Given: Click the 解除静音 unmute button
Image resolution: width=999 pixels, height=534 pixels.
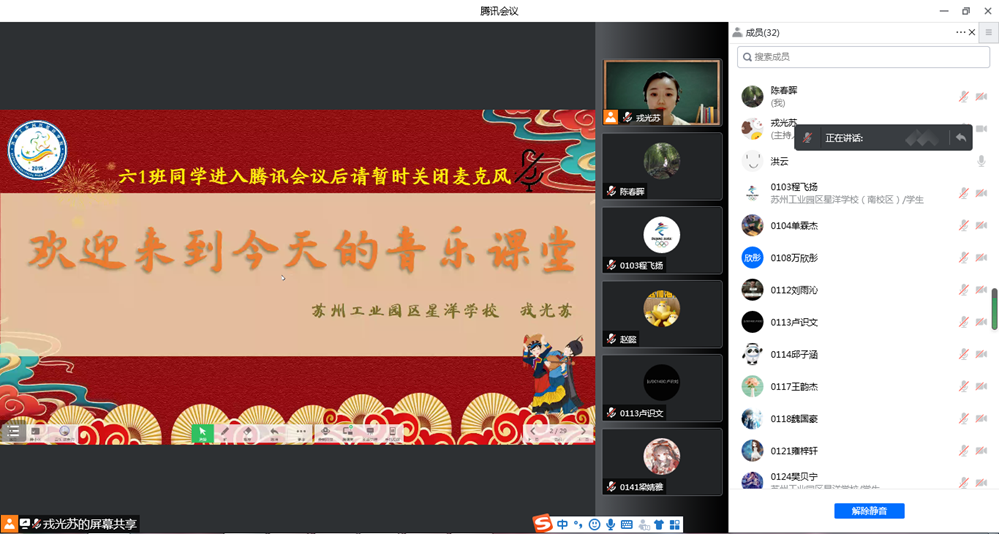Looking at the screenshot, I should (x=868, y=511).
